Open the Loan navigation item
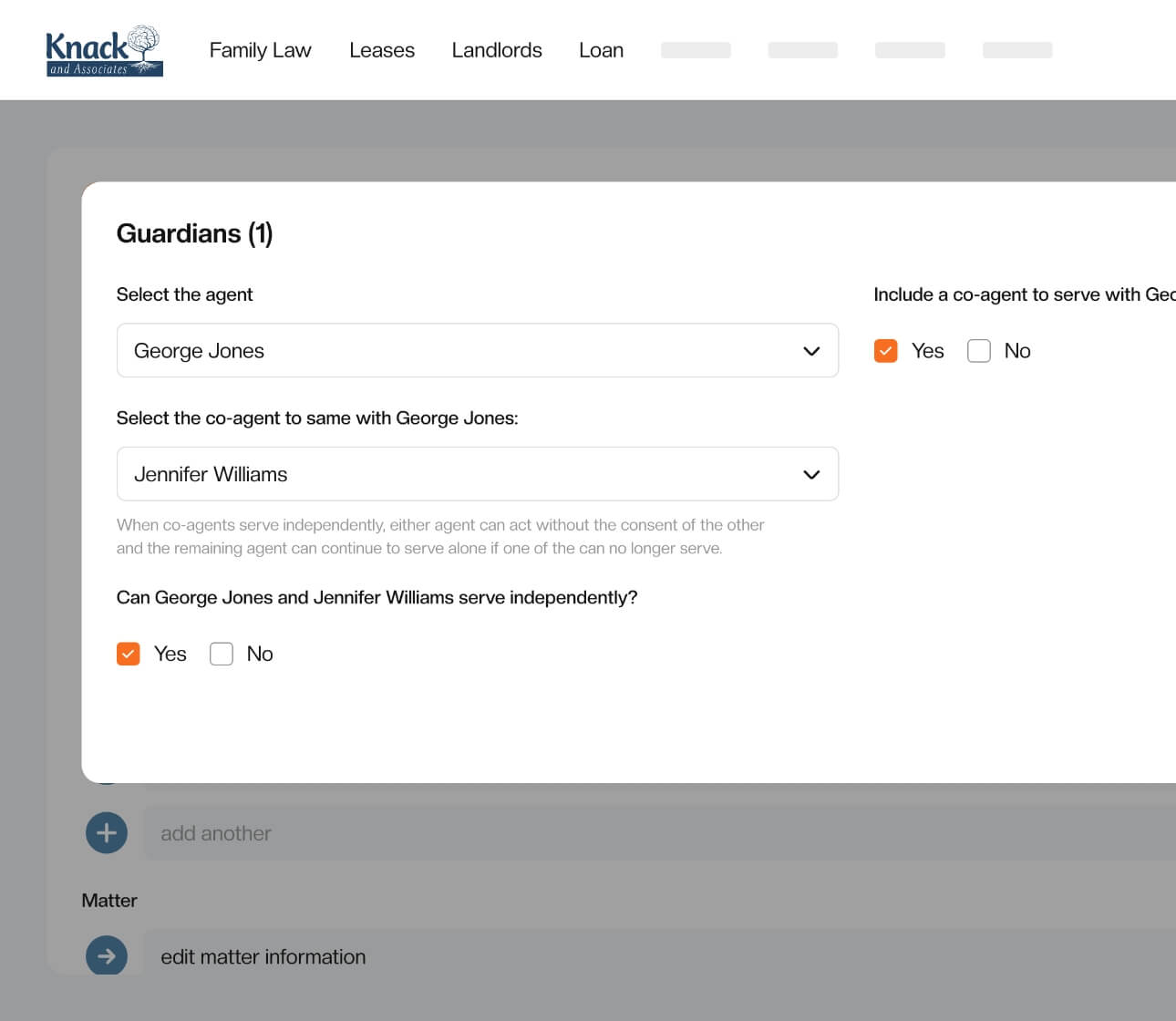Image resolution: width=1176 pixels, height=1021 pixels. 601,50
